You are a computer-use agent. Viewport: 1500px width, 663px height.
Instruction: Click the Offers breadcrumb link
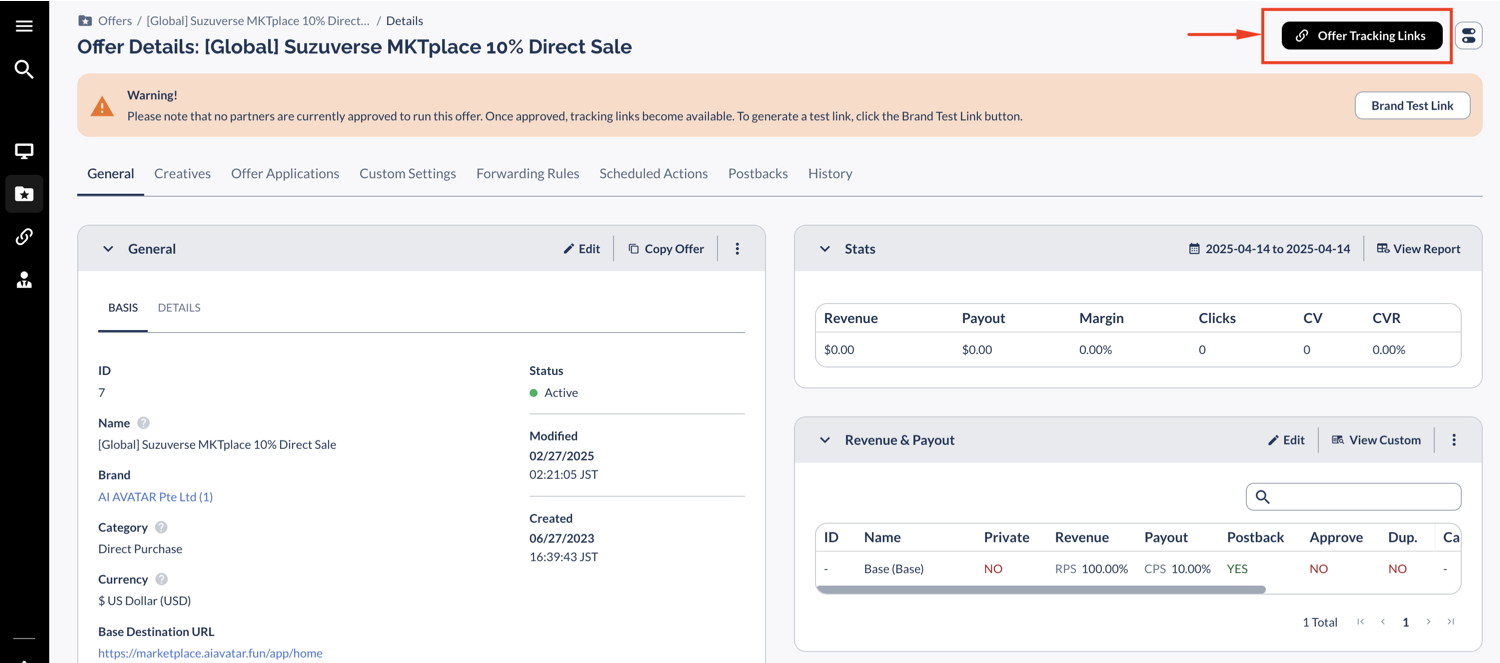115,21
